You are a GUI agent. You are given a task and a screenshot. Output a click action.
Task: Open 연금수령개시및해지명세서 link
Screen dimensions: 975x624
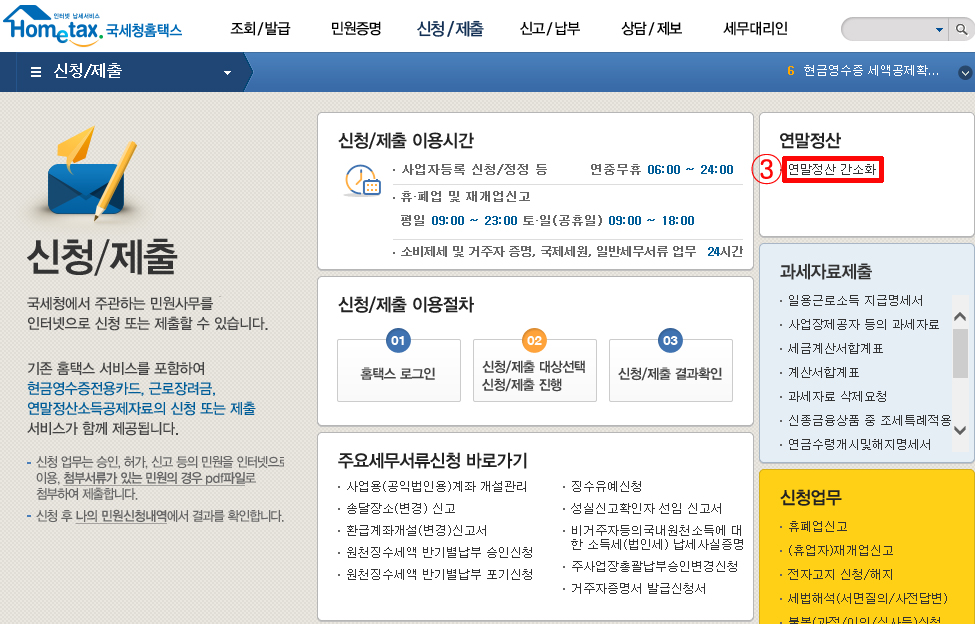tap(859, 445)
